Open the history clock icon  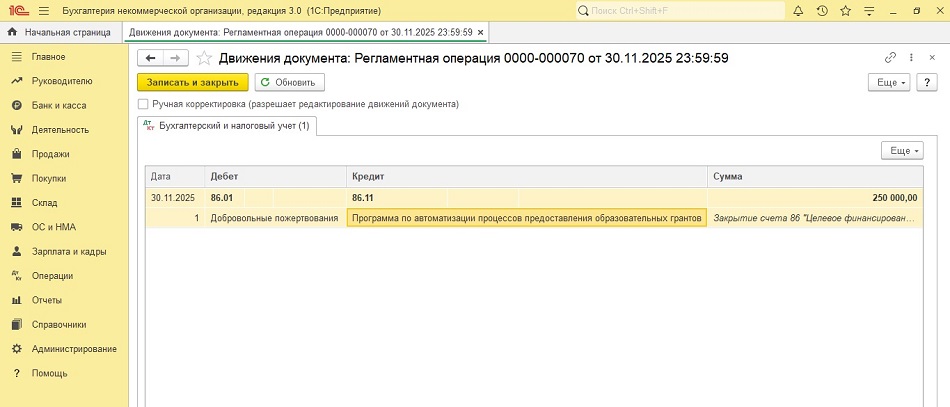point(821,10)
